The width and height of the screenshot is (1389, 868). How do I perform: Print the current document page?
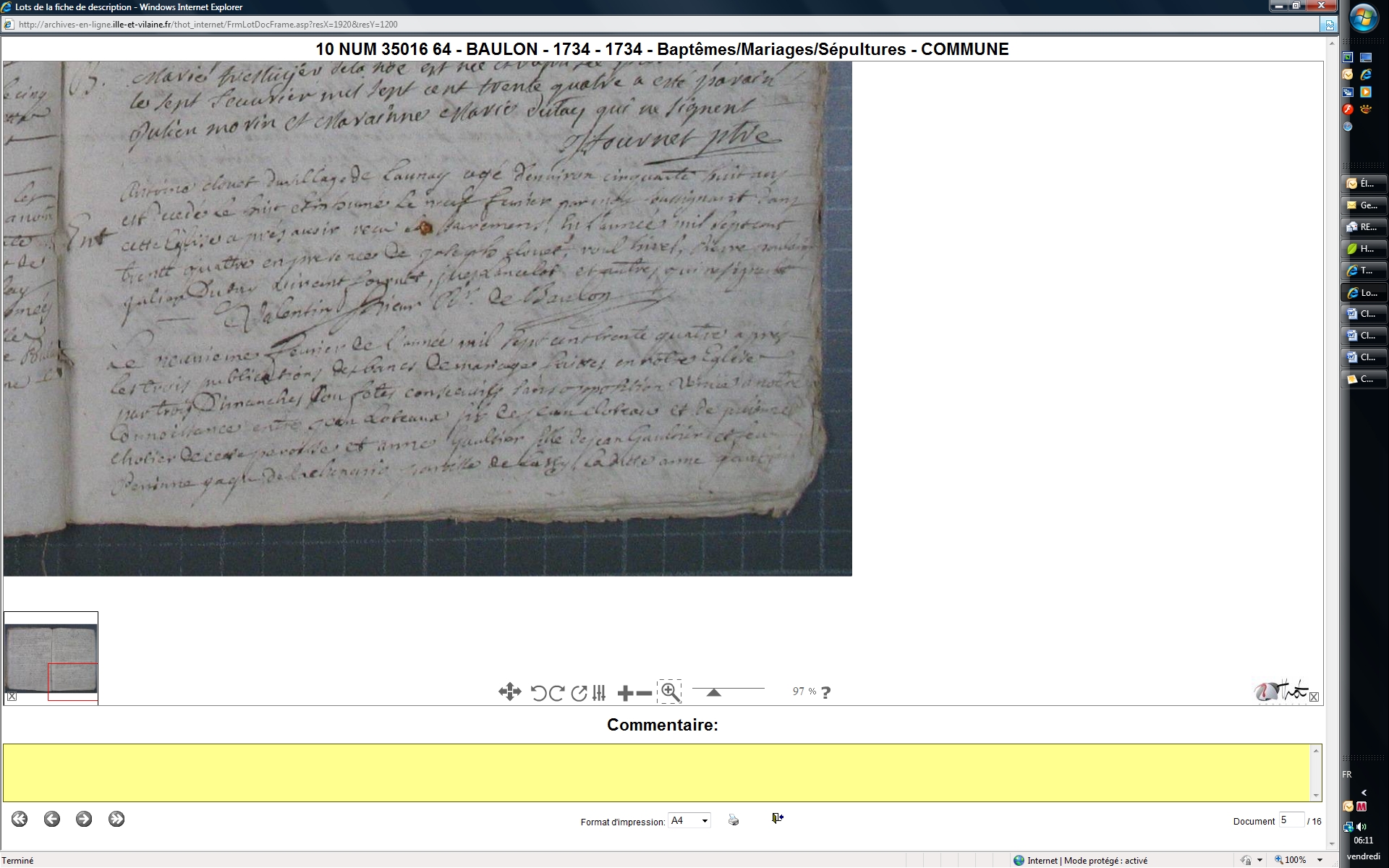click(734, 820)
